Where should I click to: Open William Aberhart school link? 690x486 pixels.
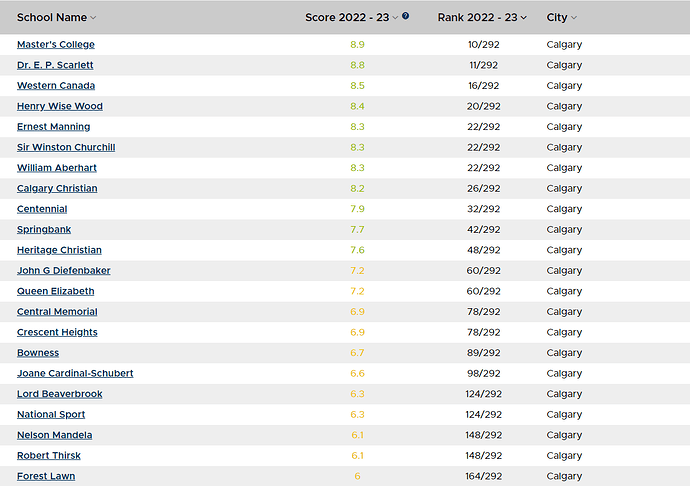(x=57, y=168)
